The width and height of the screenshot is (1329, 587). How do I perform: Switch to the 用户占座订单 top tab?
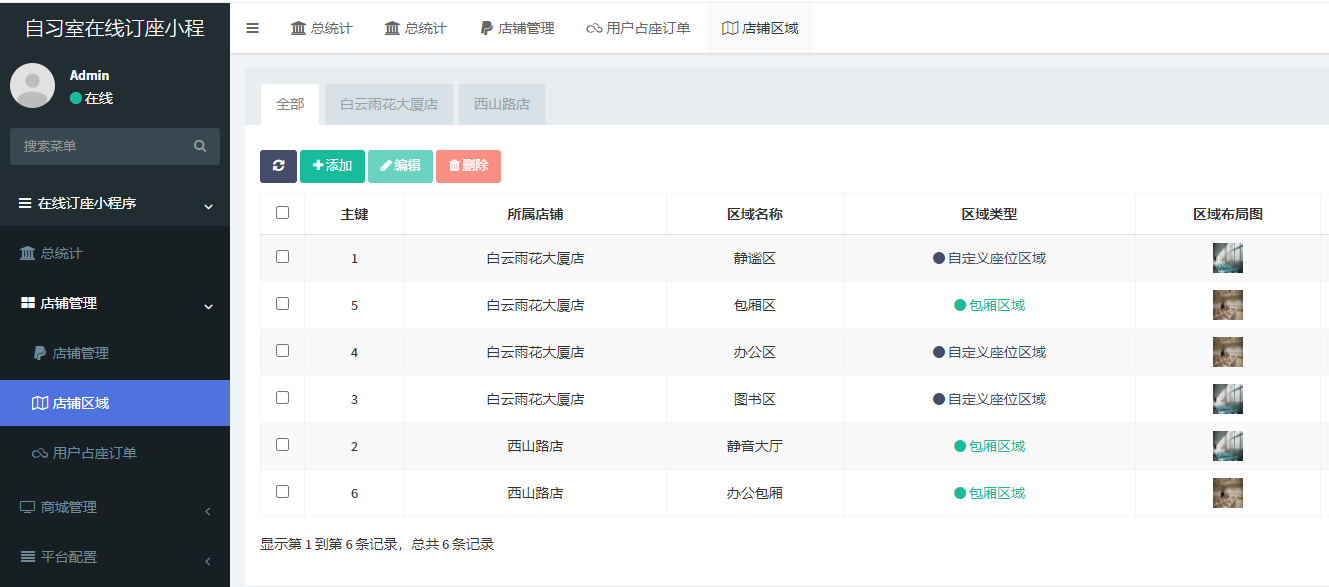[638, 28]
